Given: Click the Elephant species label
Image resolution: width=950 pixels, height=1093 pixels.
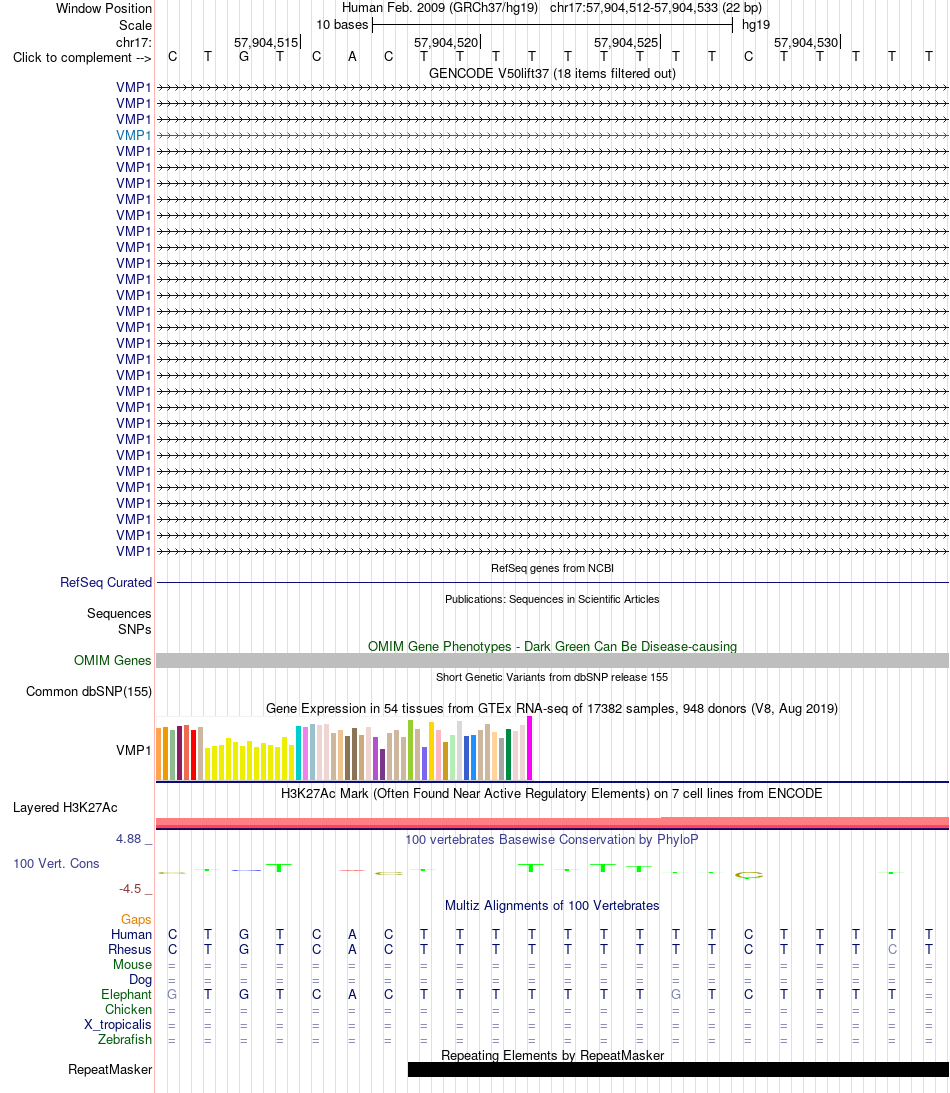Looking at the screenshot, I should click(x=126, y=994).
